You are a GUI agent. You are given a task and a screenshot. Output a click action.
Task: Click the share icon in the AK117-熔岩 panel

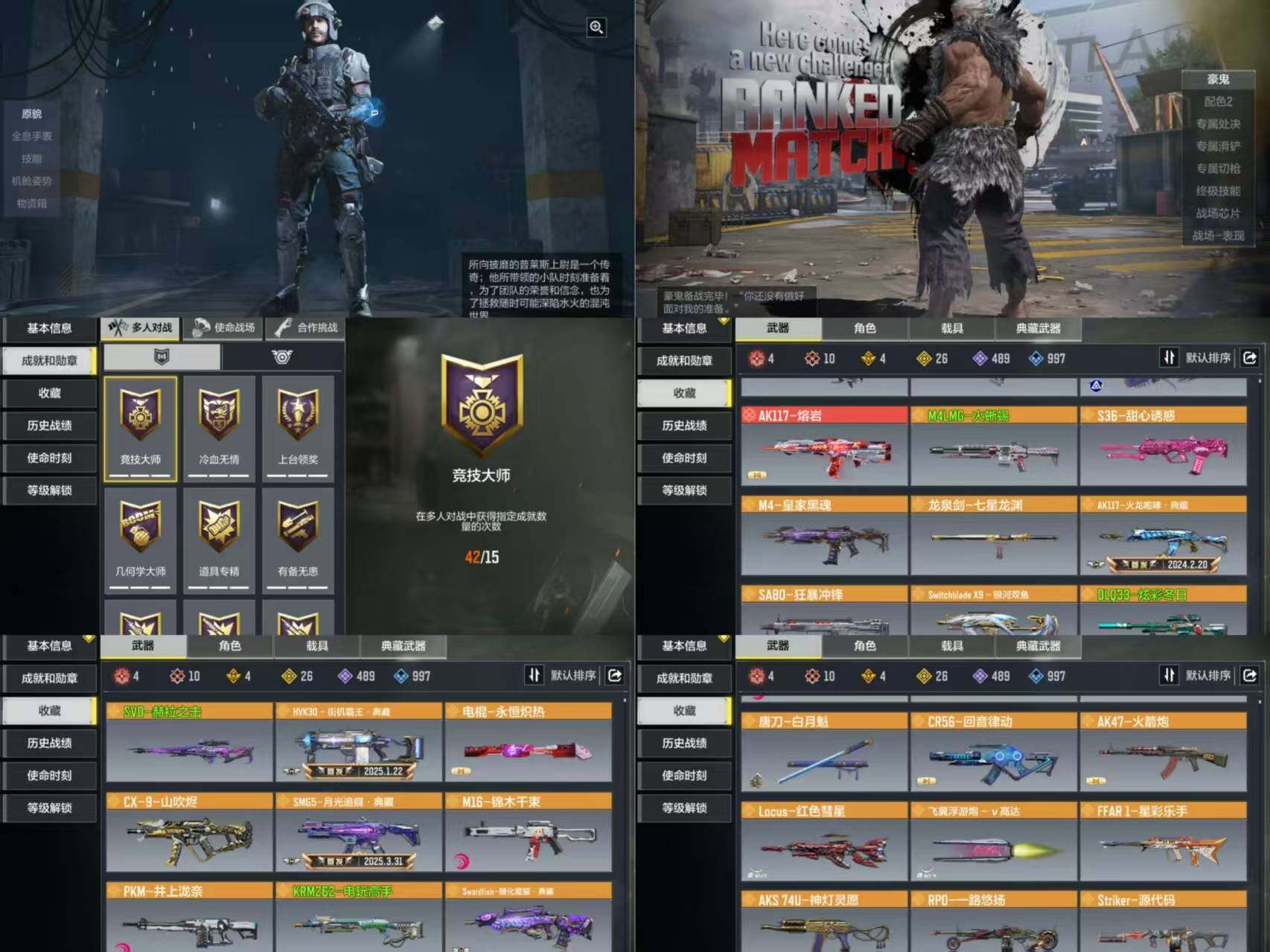point(1250,358)
